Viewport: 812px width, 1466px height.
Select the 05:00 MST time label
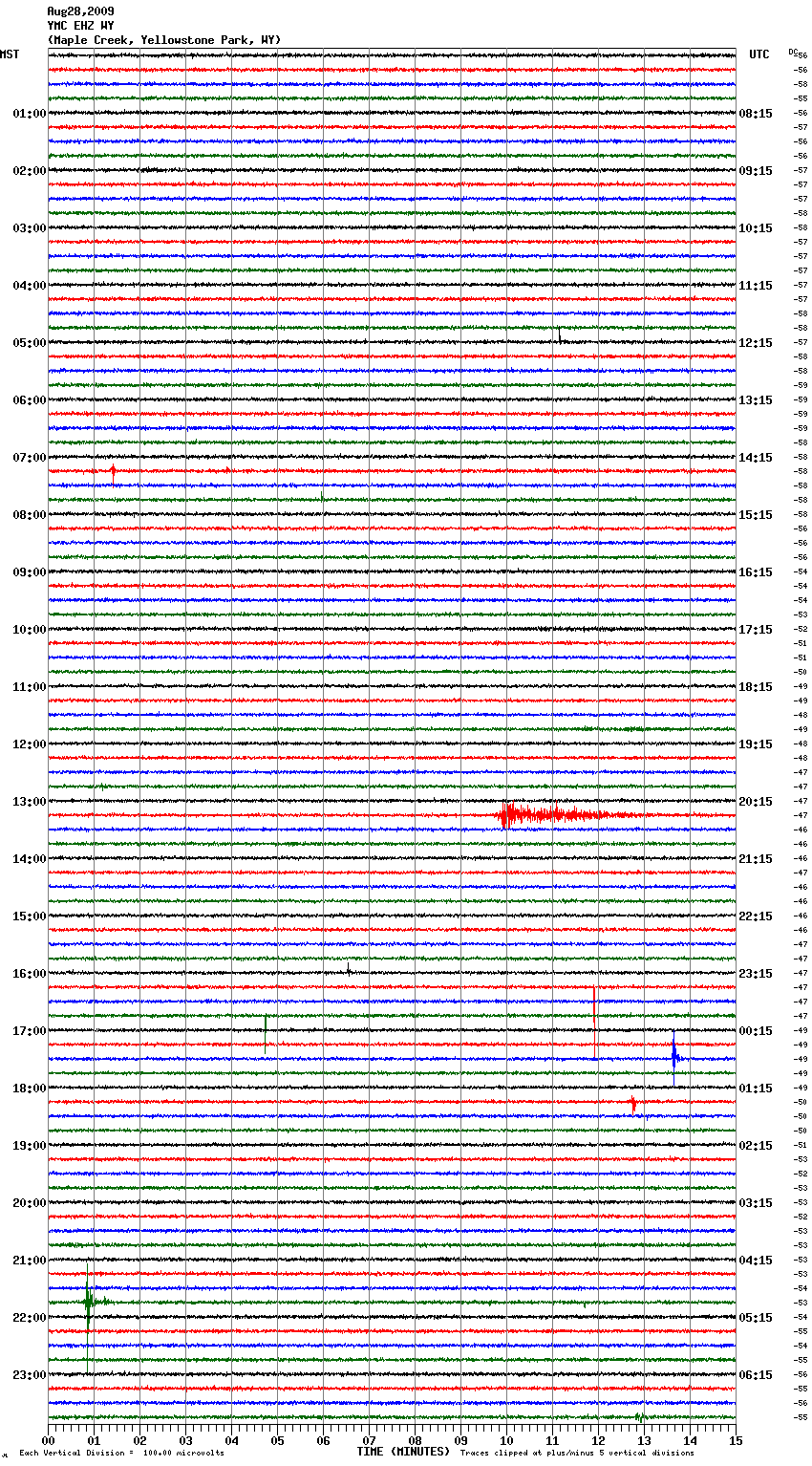pos(30,343)
